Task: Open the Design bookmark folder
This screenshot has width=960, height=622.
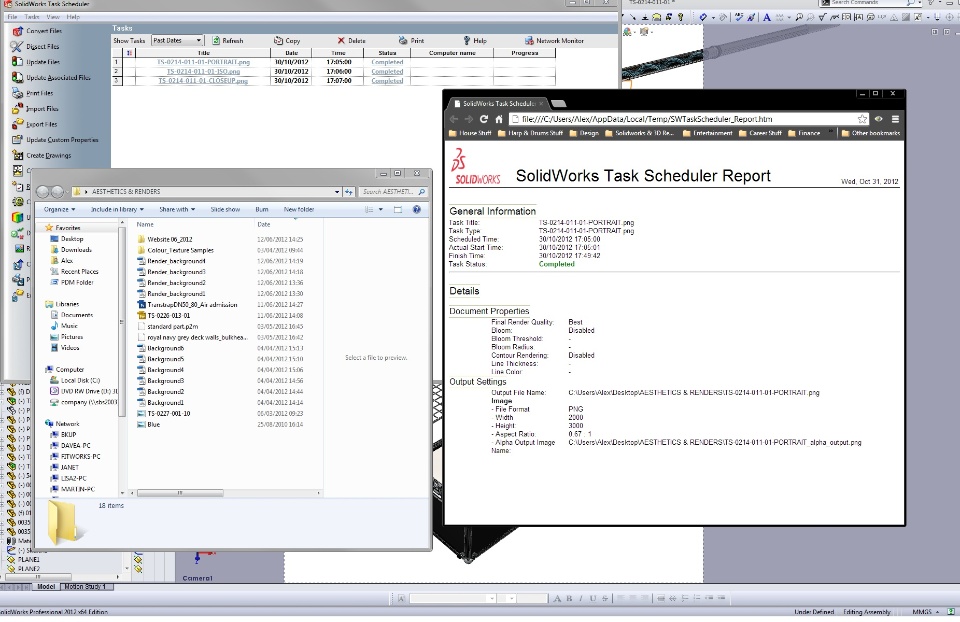Action: pos(584,133)
